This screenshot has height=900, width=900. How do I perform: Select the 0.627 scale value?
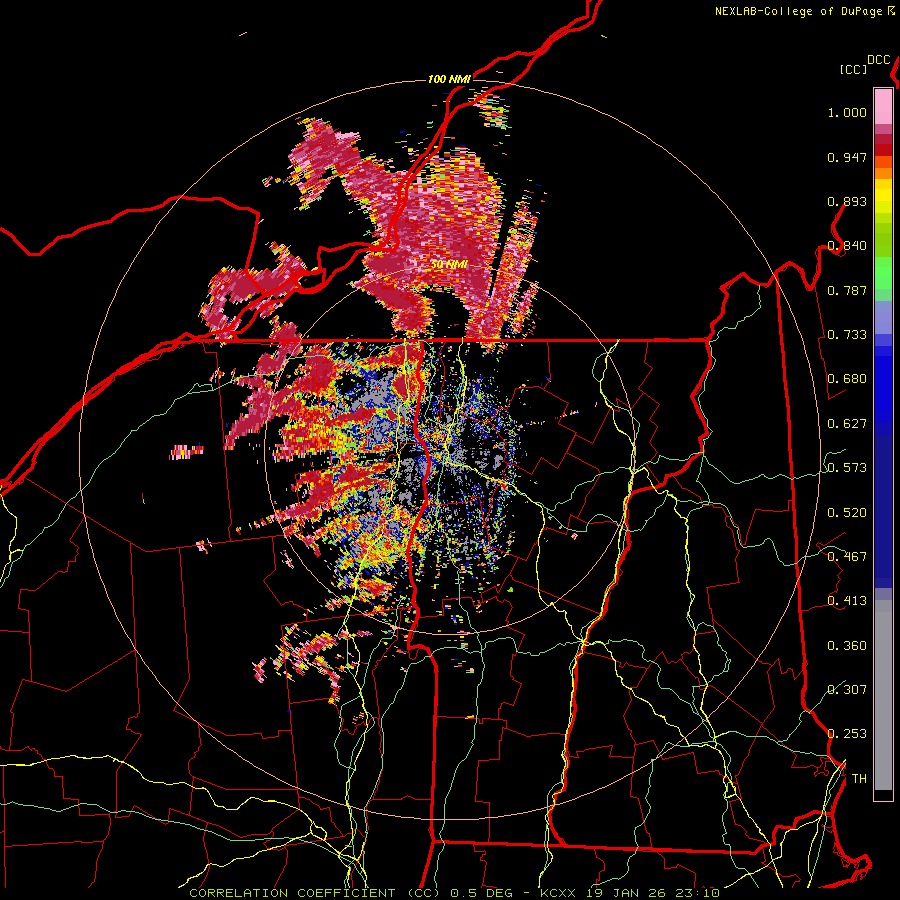(x=847, y=424)
